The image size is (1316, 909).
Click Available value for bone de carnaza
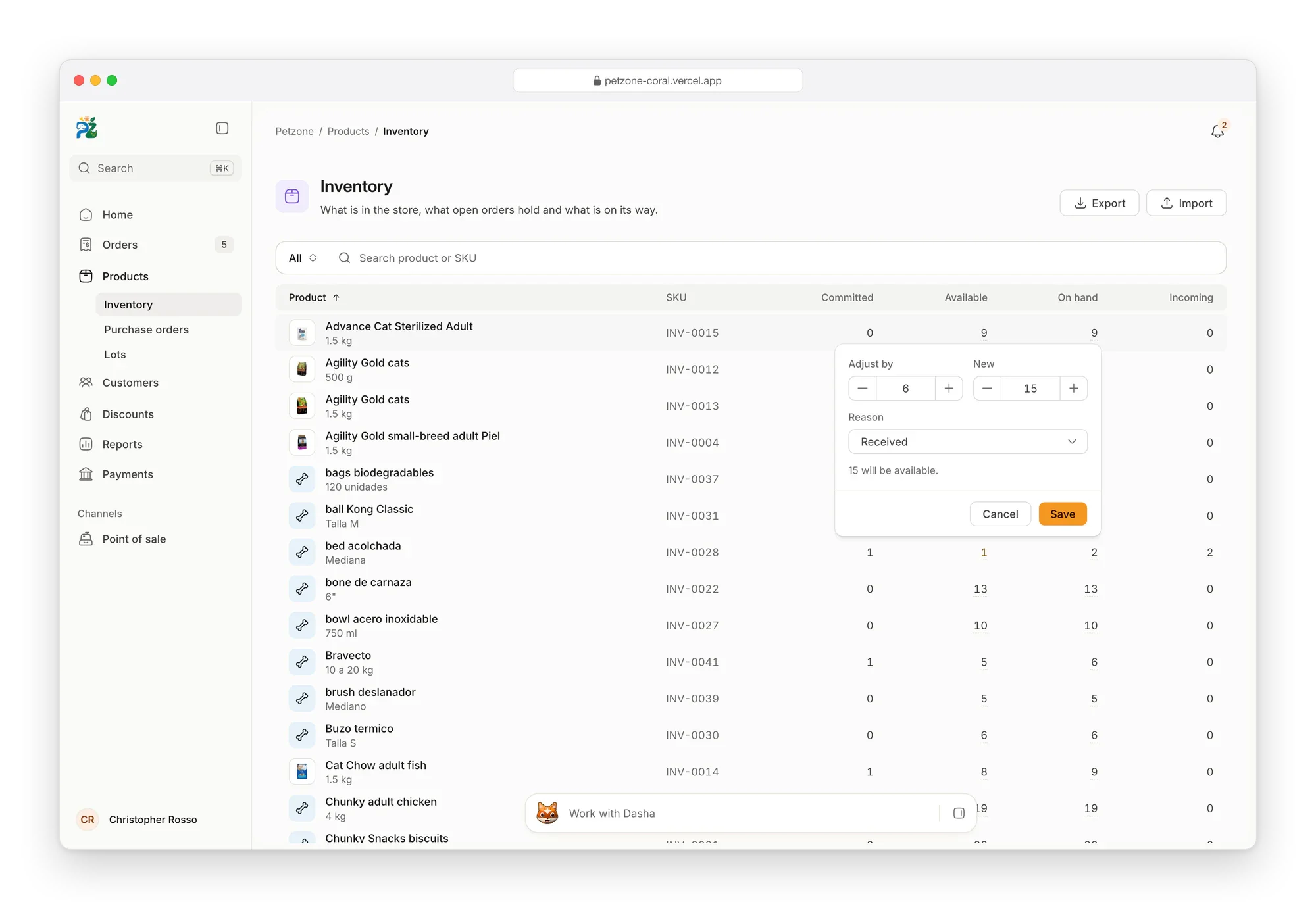pyautogui.click(x=980, y=589)
